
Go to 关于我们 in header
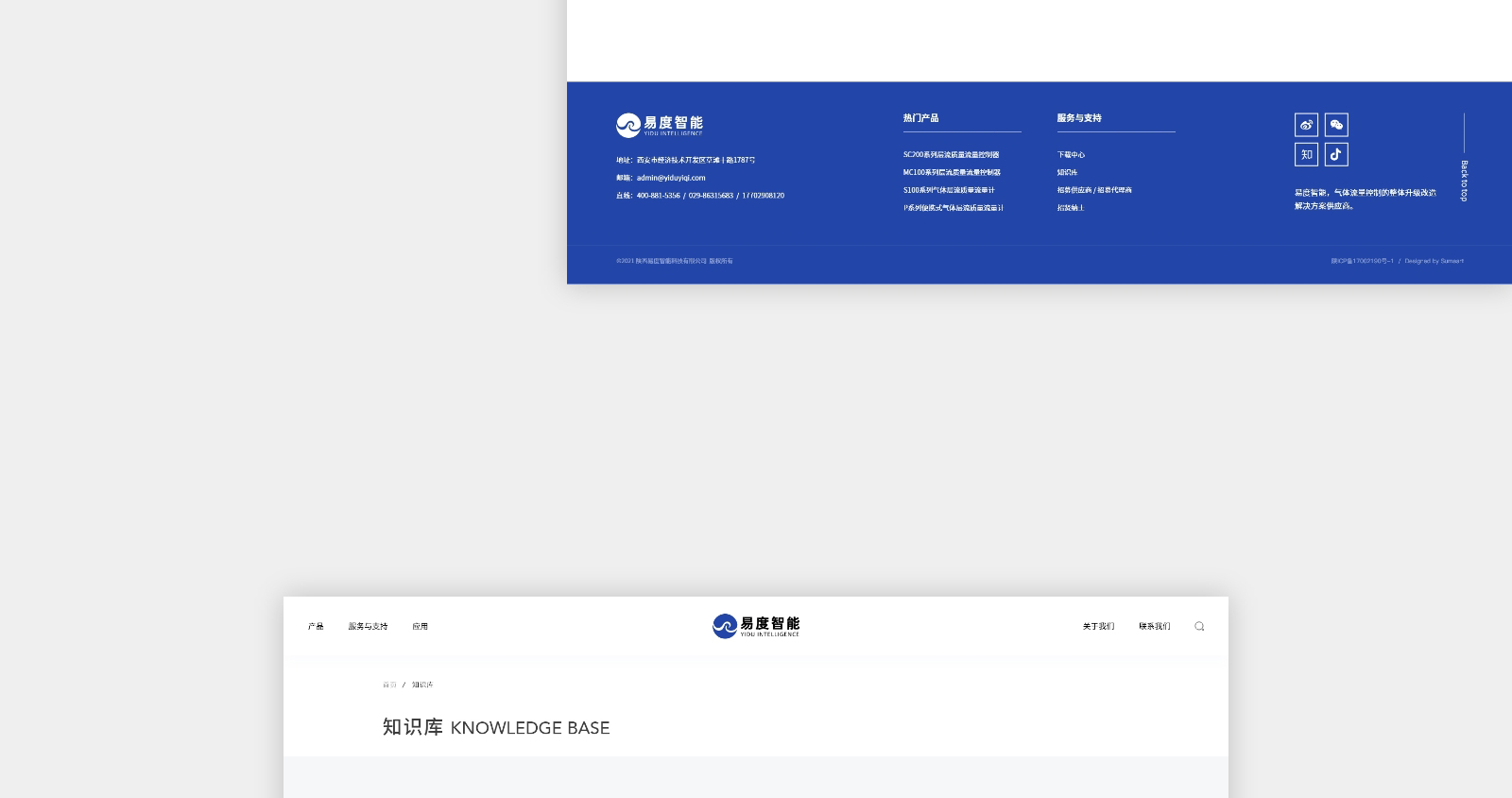(x=1098, y=627)
